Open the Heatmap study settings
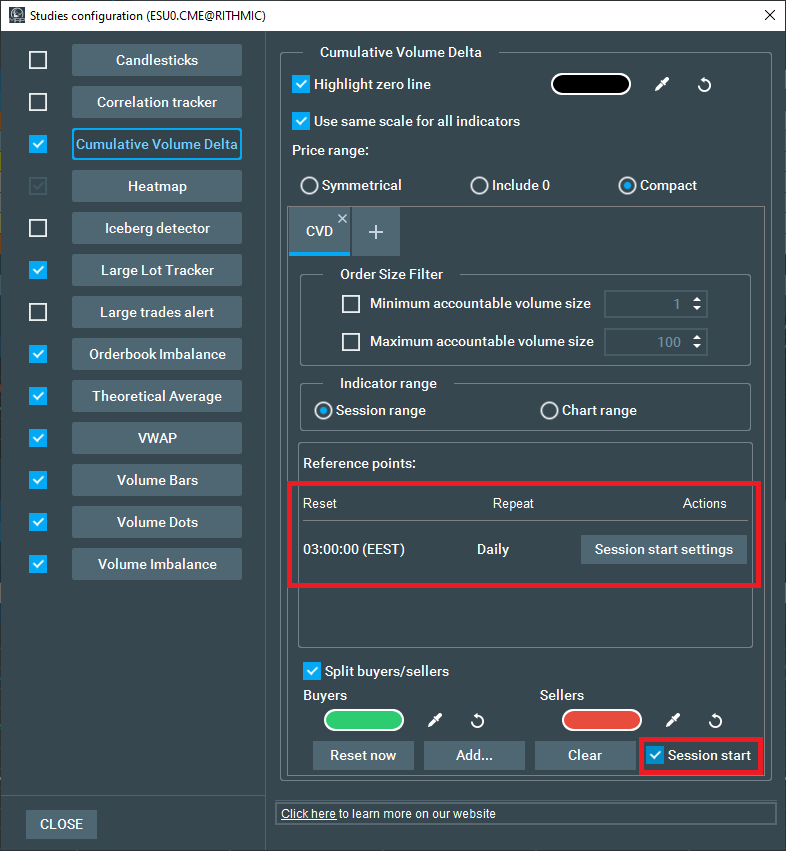 (x=157, y=186)
